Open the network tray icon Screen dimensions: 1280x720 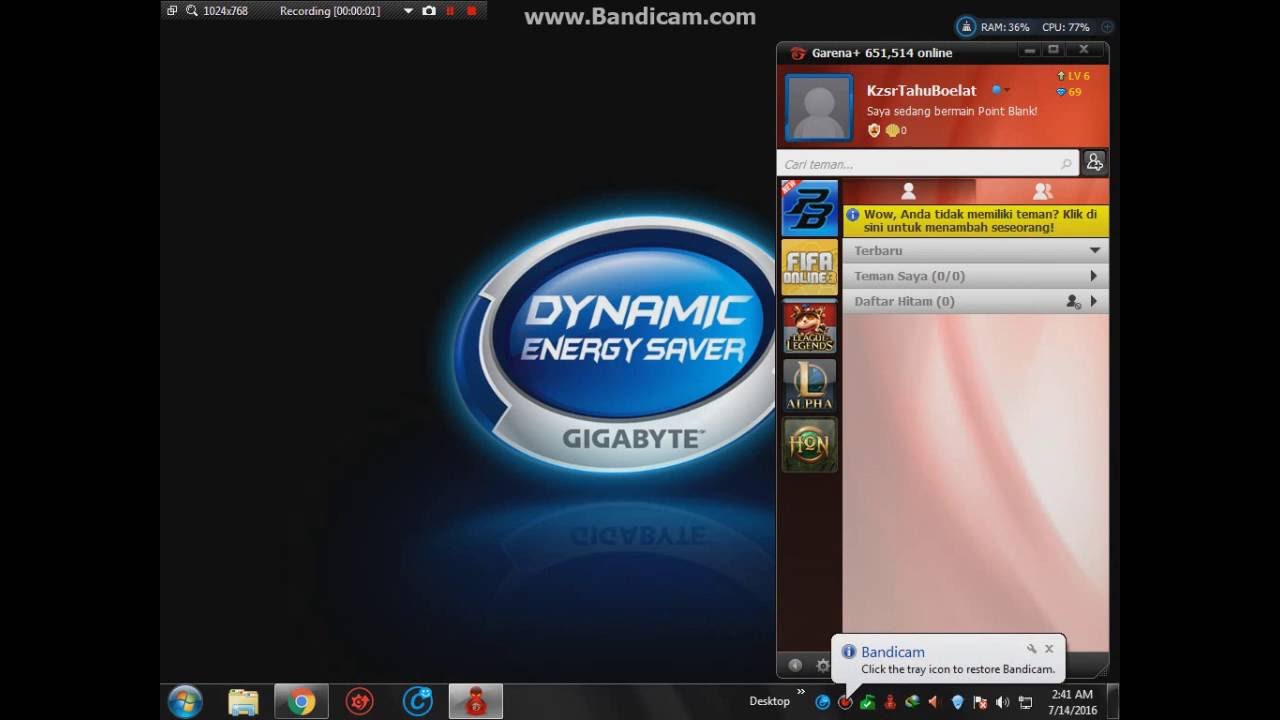[1025, 702]
